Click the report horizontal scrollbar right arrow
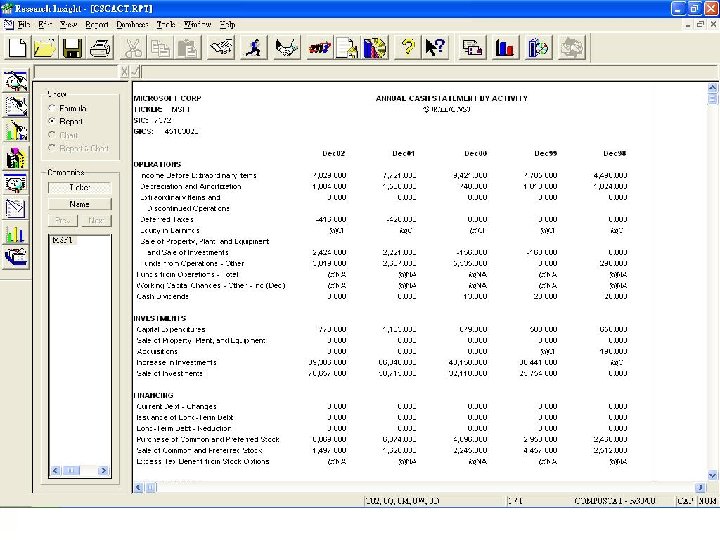 (x=700, y=487)
